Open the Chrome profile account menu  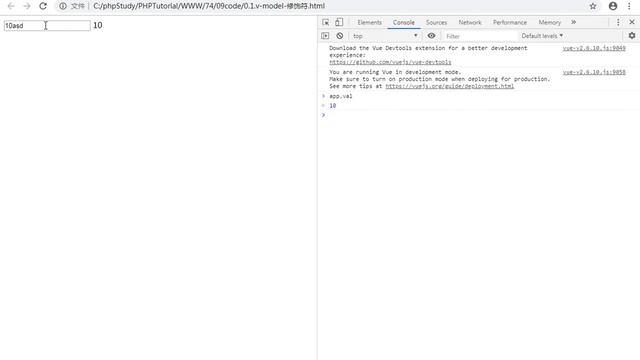pyautogui.click(x=613, y=6)
